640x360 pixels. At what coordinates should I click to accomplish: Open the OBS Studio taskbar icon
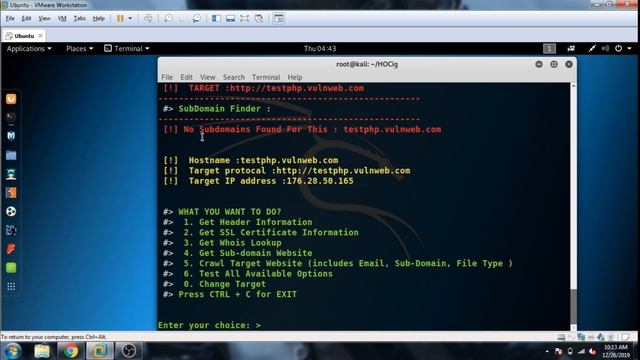(129, 351)
